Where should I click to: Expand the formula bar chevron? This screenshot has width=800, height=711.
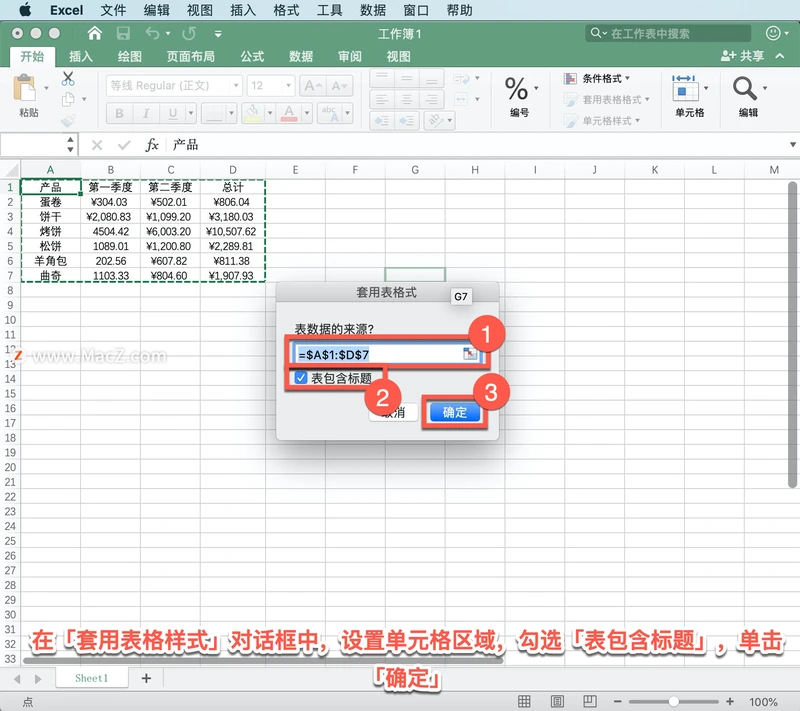(x=792, y=145)
